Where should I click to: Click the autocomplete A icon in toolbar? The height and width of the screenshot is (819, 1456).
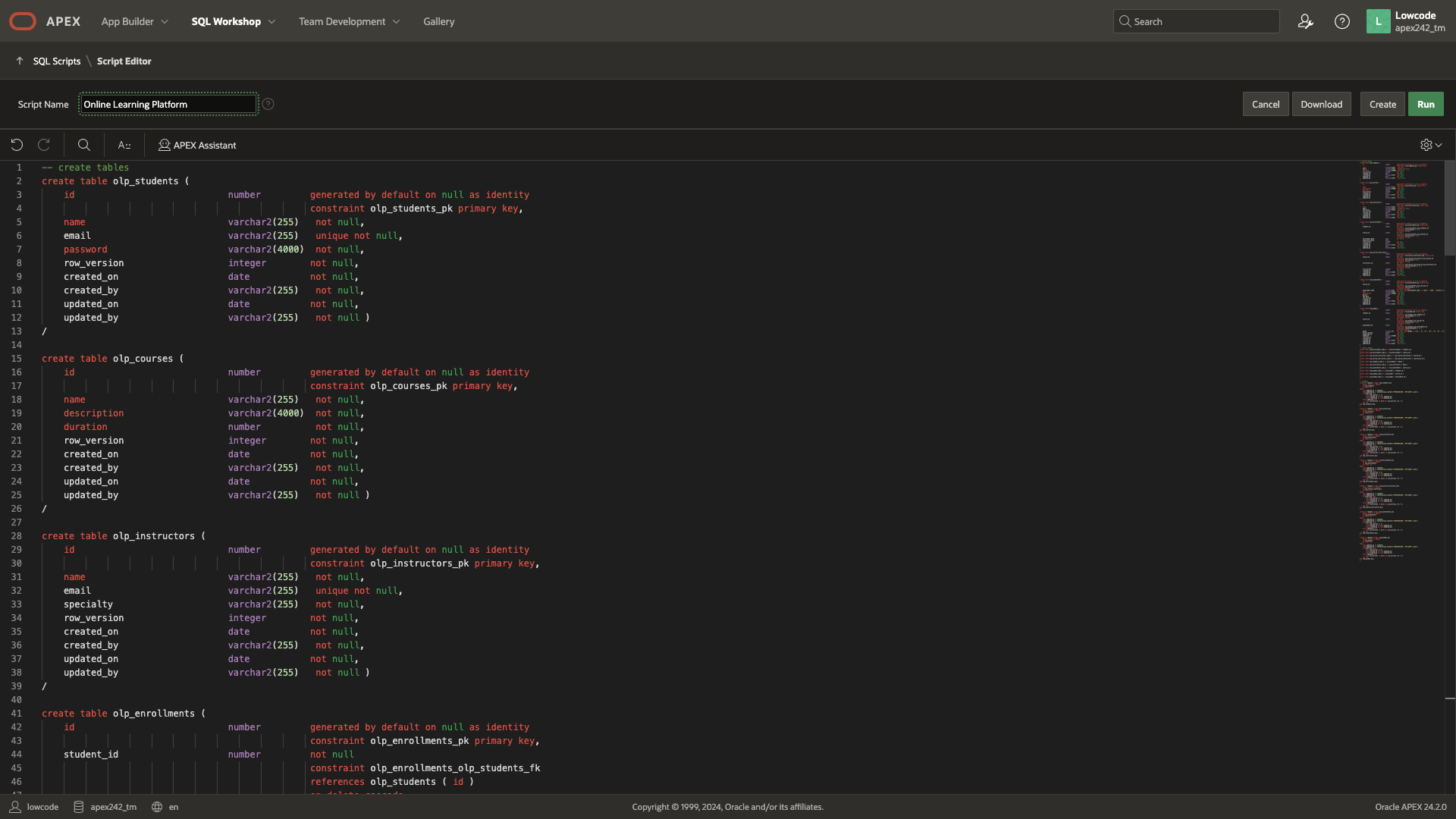coord(124,145)
